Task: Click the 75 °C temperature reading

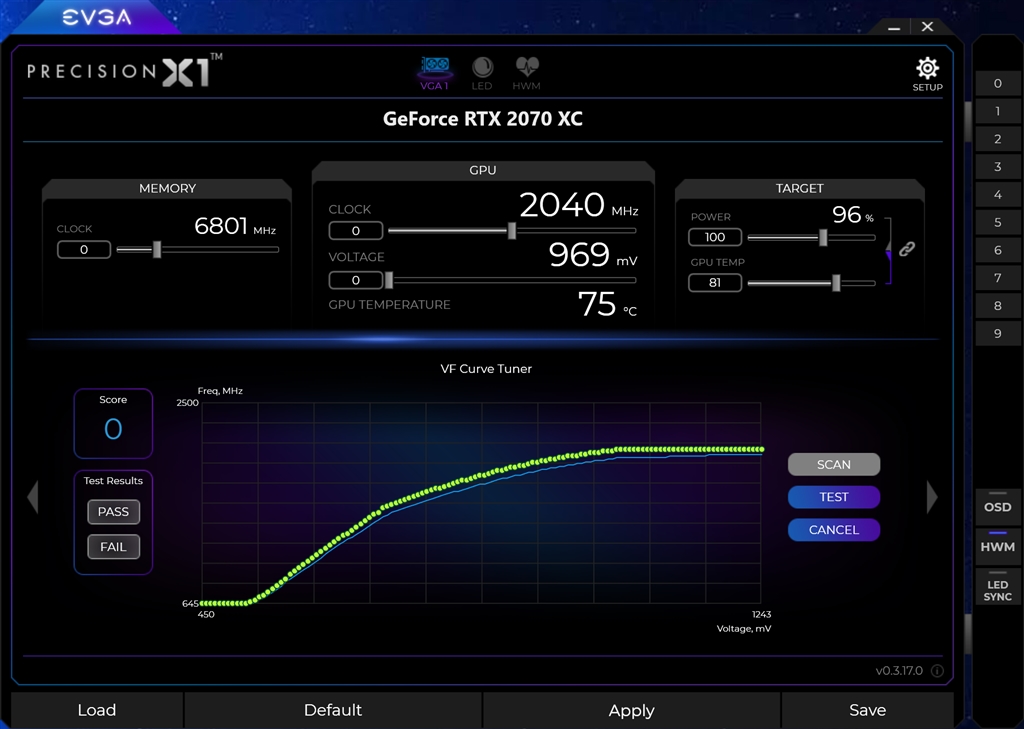Action: click(x=607, y=304)
